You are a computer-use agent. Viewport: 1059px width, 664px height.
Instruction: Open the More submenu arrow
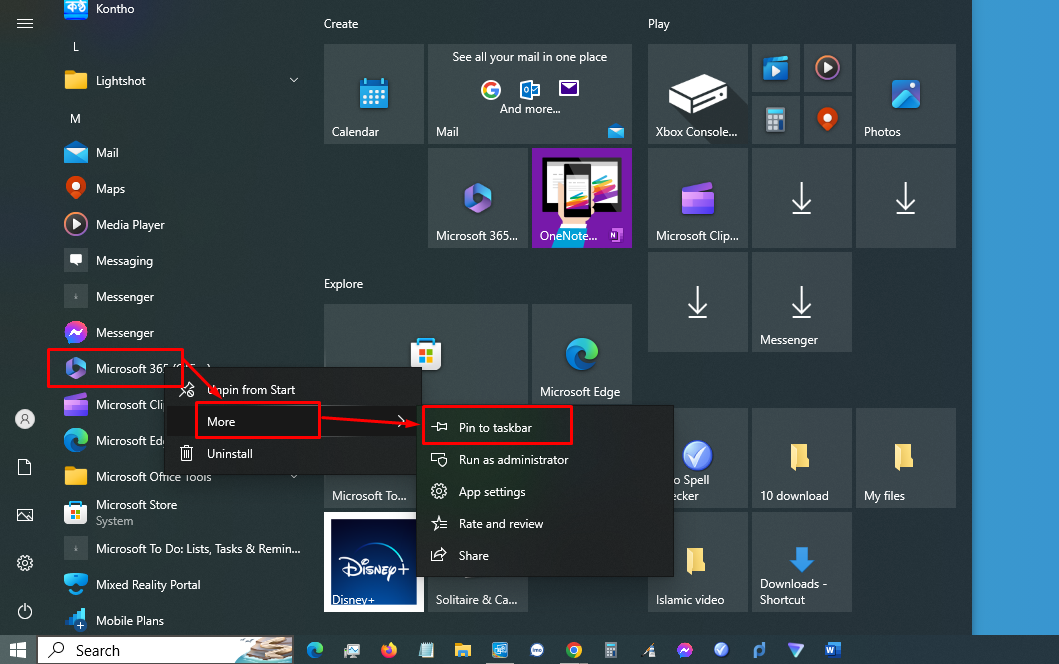click(x=402, y=420)
